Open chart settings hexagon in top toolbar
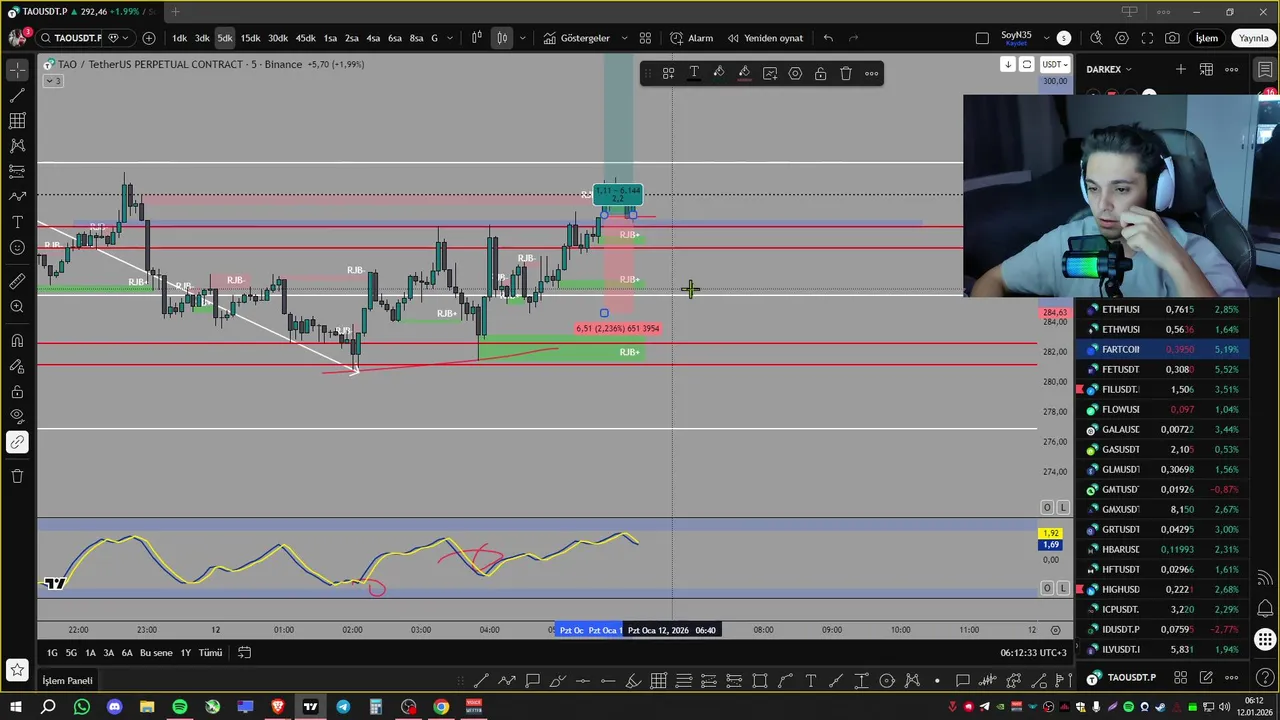The image size is (1280, 720). [1122, 38]
